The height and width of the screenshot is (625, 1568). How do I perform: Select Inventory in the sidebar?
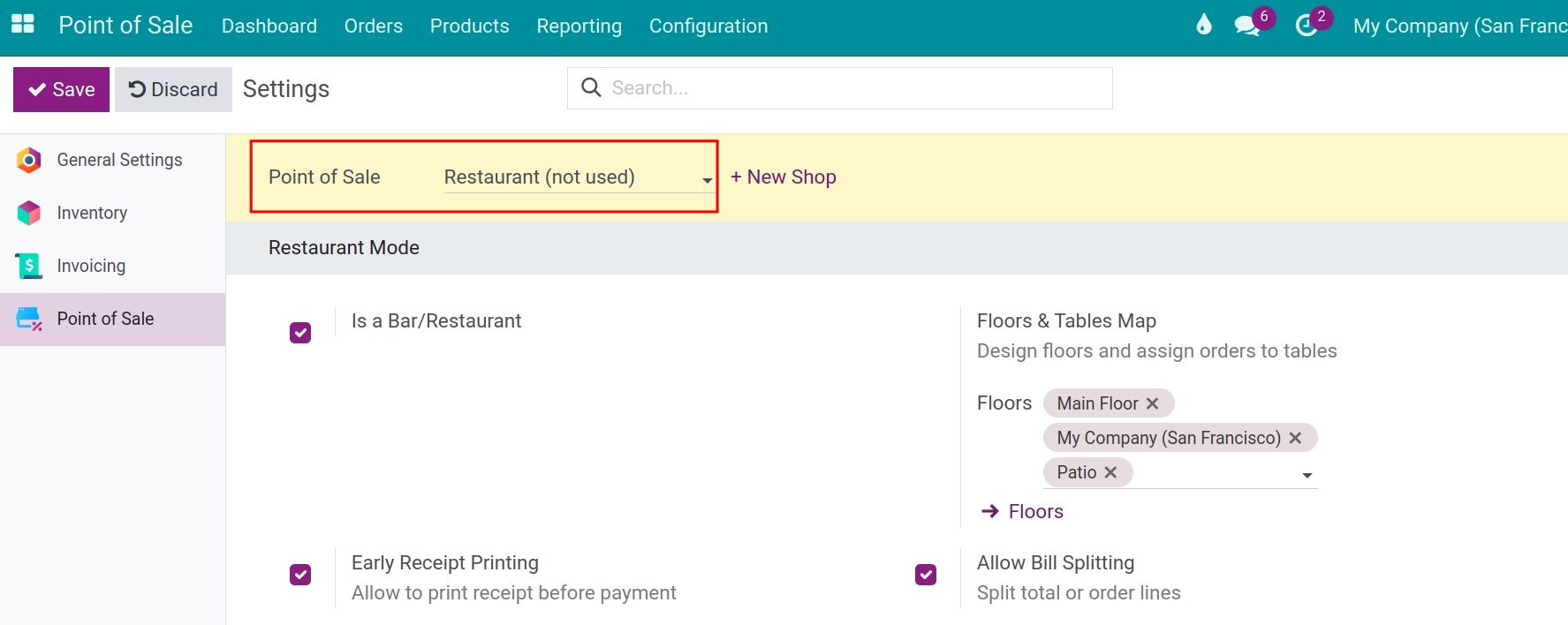pos(113,213)
